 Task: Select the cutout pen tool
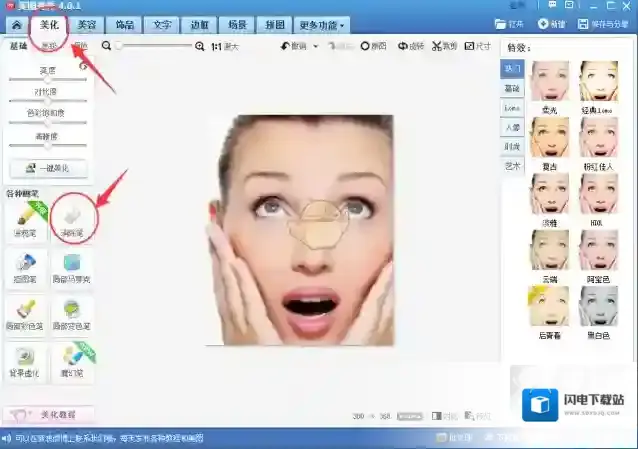[26, 268]
